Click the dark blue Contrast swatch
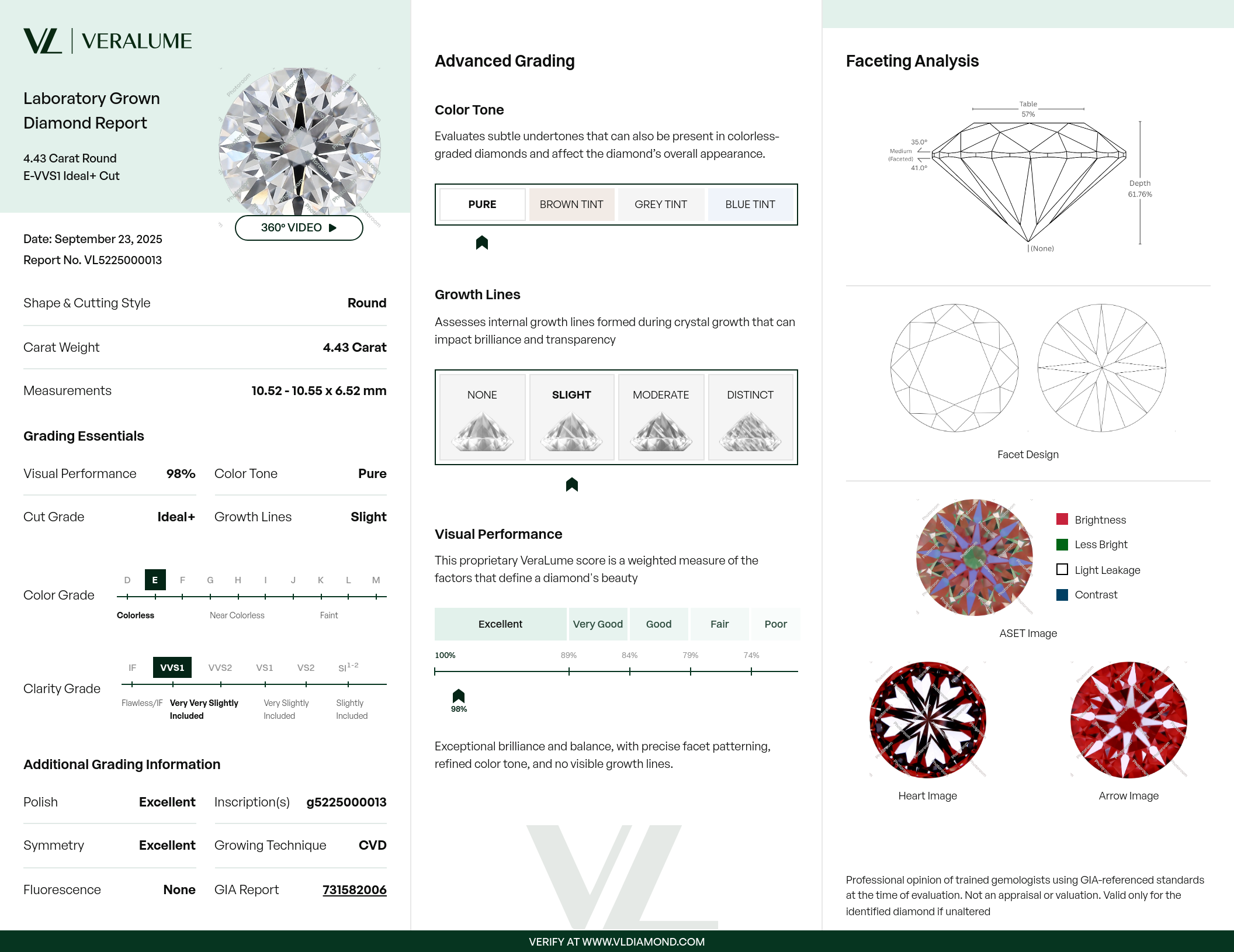 pyautogui.click(x=1062, y=594)
